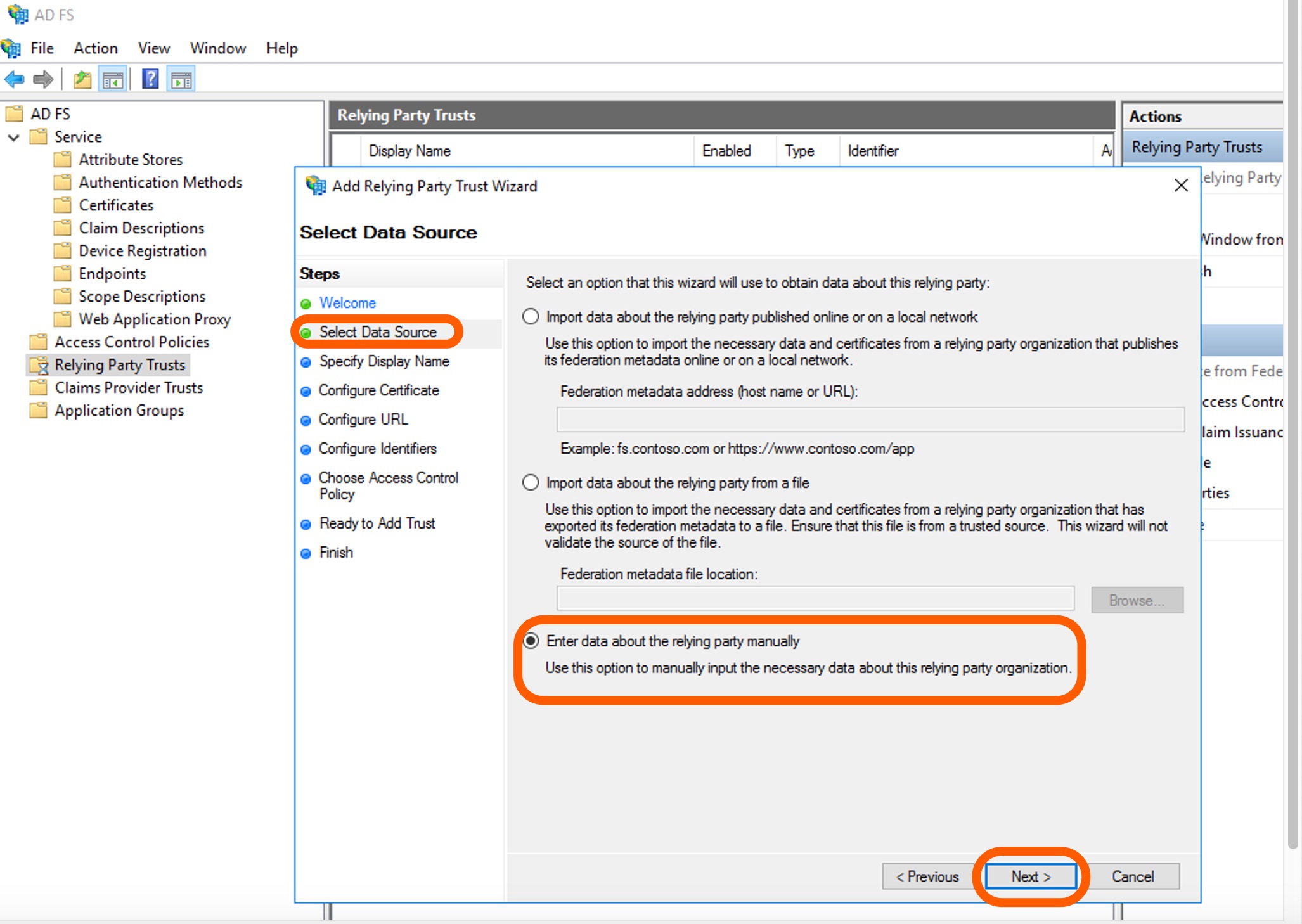Collapse the Service tree node
1302x924 pixels.
(13, 137)
